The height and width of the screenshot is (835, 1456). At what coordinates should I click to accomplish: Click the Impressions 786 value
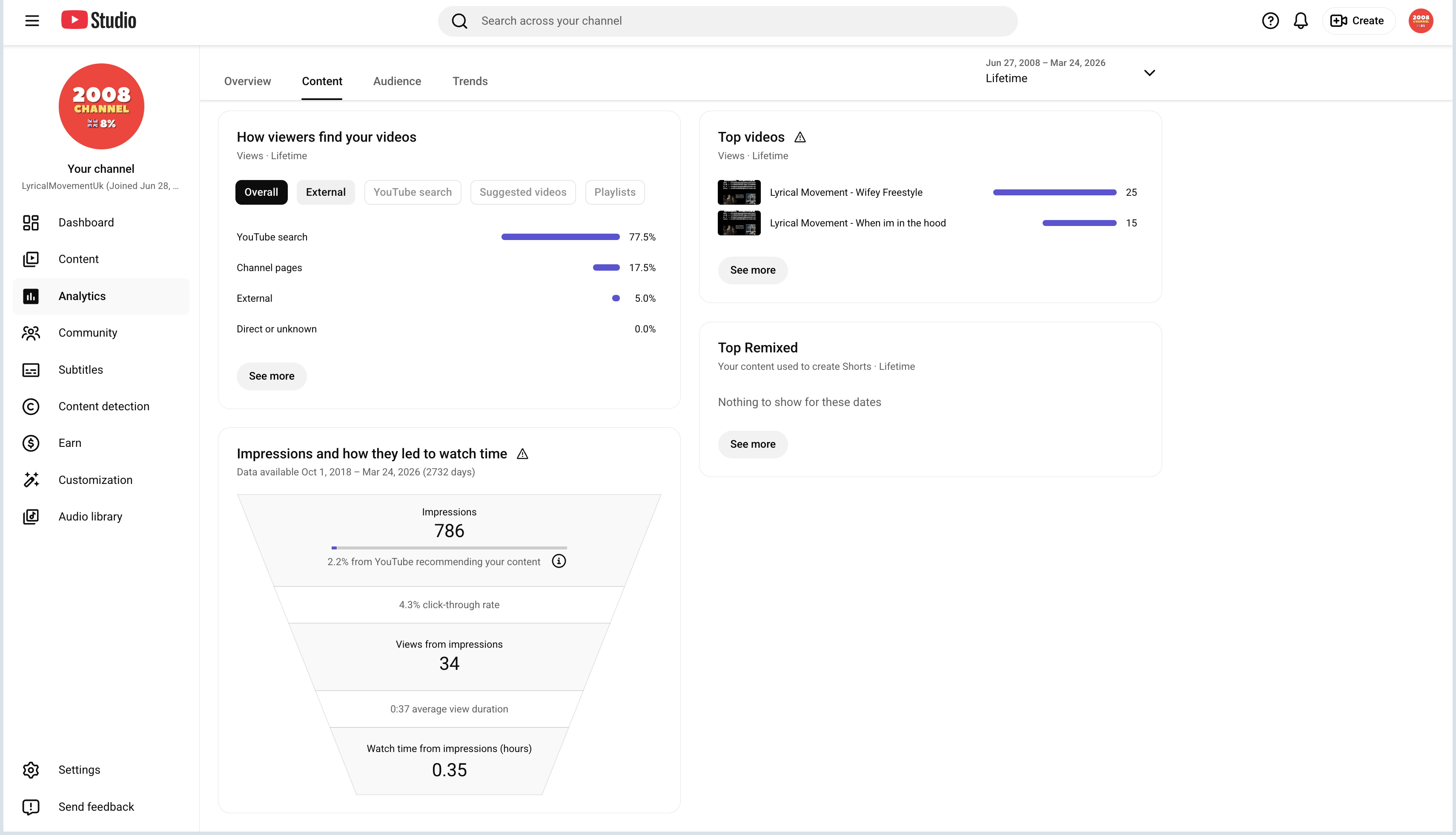[x=449, y=531]
